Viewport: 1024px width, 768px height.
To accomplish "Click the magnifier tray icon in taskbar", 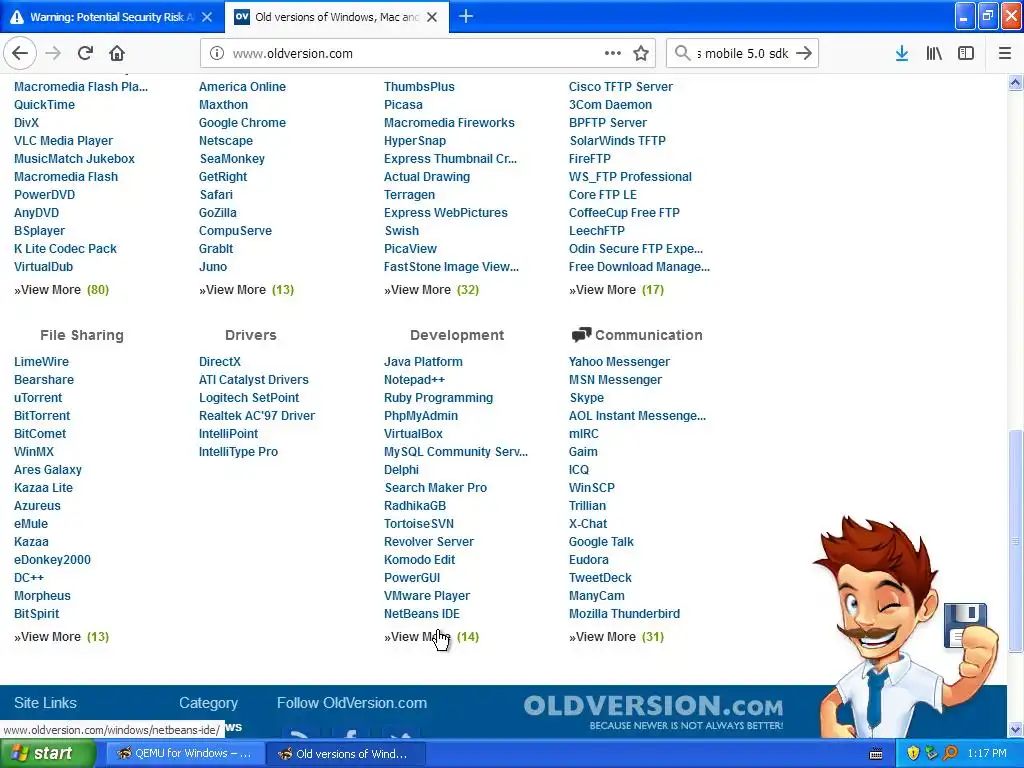I will pos(950,753).
